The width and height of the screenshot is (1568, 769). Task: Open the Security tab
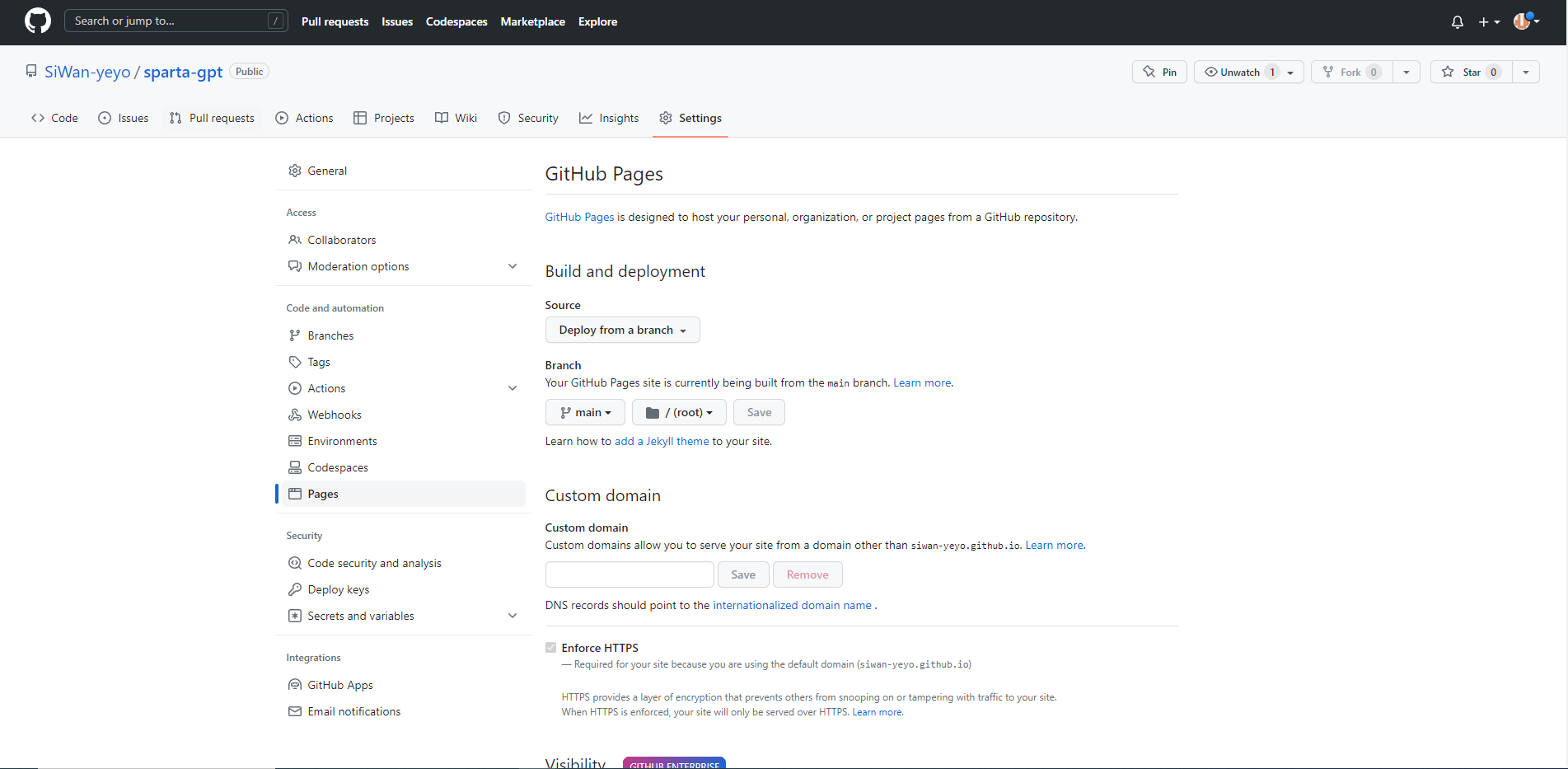click(528, 118)
